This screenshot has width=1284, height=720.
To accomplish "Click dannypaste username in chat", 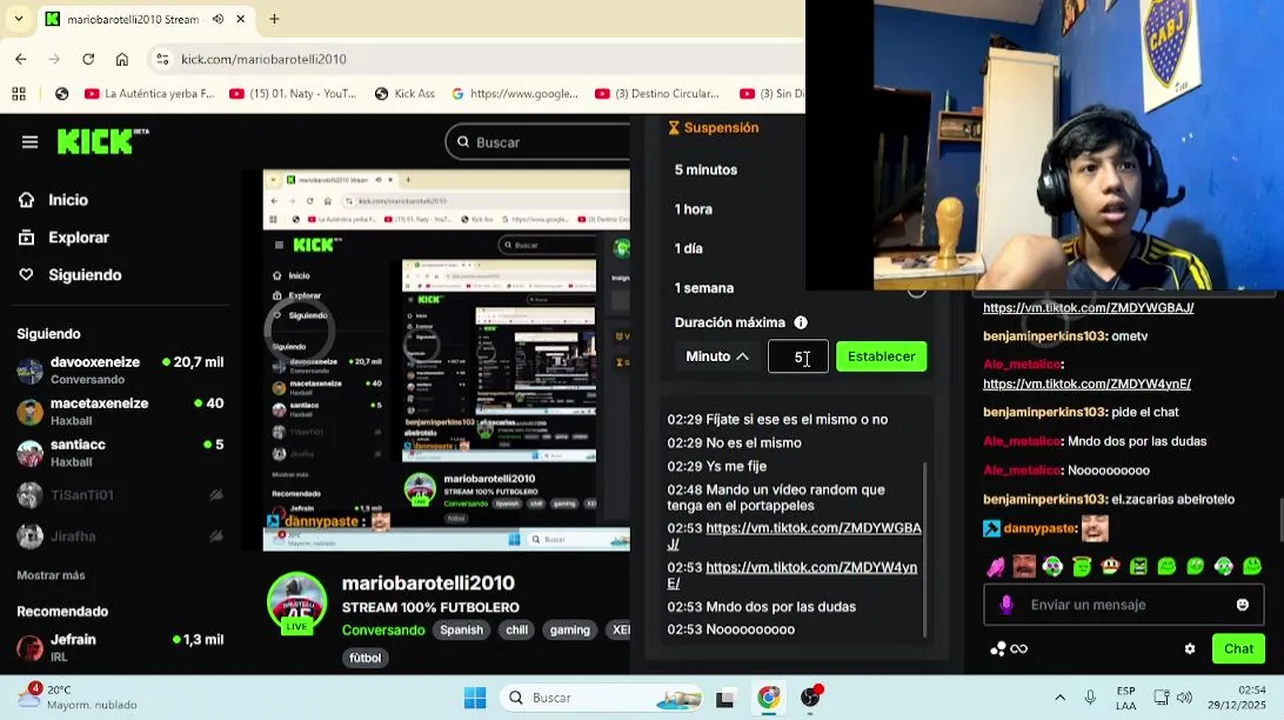I will click(x=1040, y=528).
